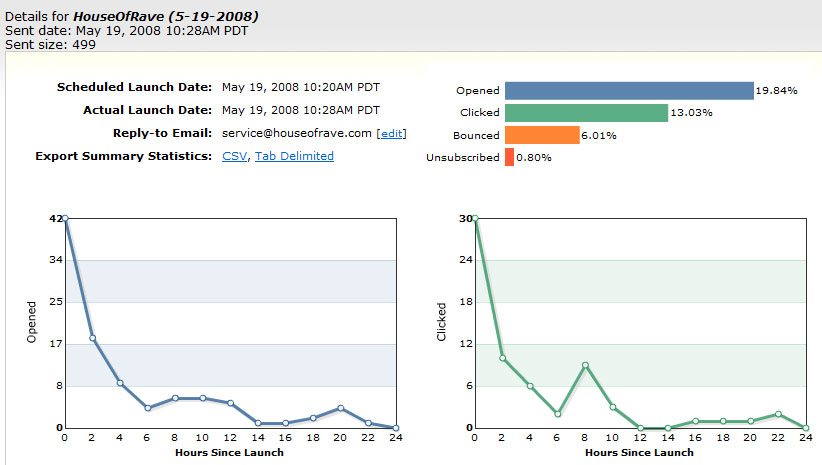Image resolution: width=822 pixels, height=465 pixels.
Task: Select Opened chart data point at hour 2
Action: pyautogui.click(x=92, y=338)
